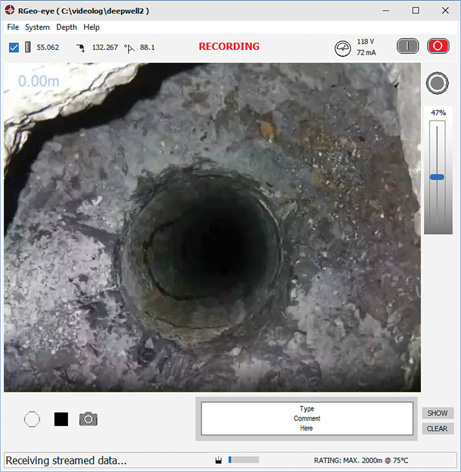
Task: Click the 118 V voltage reading
Action: (365, 42)
